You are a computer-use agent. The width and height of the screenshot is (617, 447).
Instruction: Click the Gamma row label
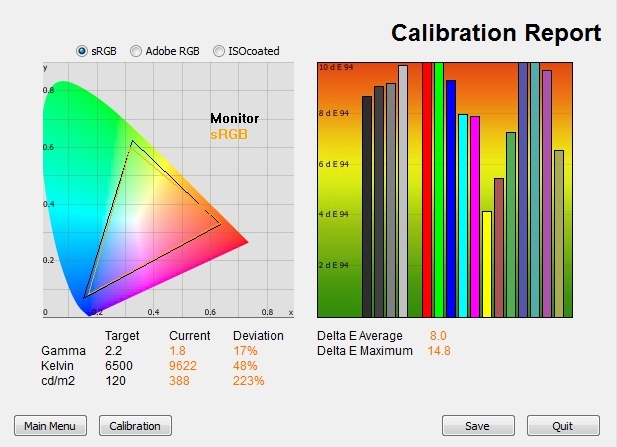(x=63, y=351)
